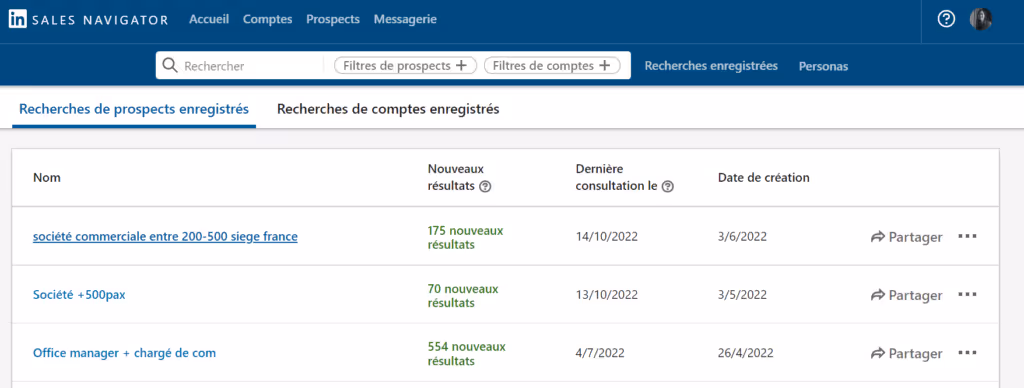This screenshot has height=388, width=1024.
Task: Switch to Recherches de comptes enregistrés tab
Action: [x=388, y=109]
